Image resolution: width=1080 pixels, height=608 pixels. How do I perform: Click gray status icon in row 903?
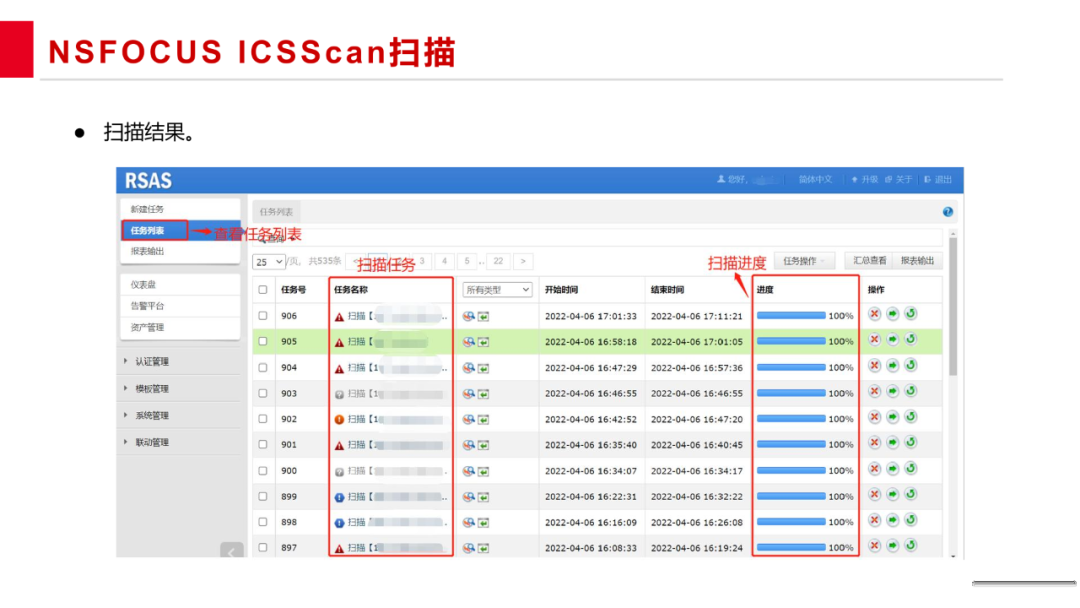(x=339, y=395)
